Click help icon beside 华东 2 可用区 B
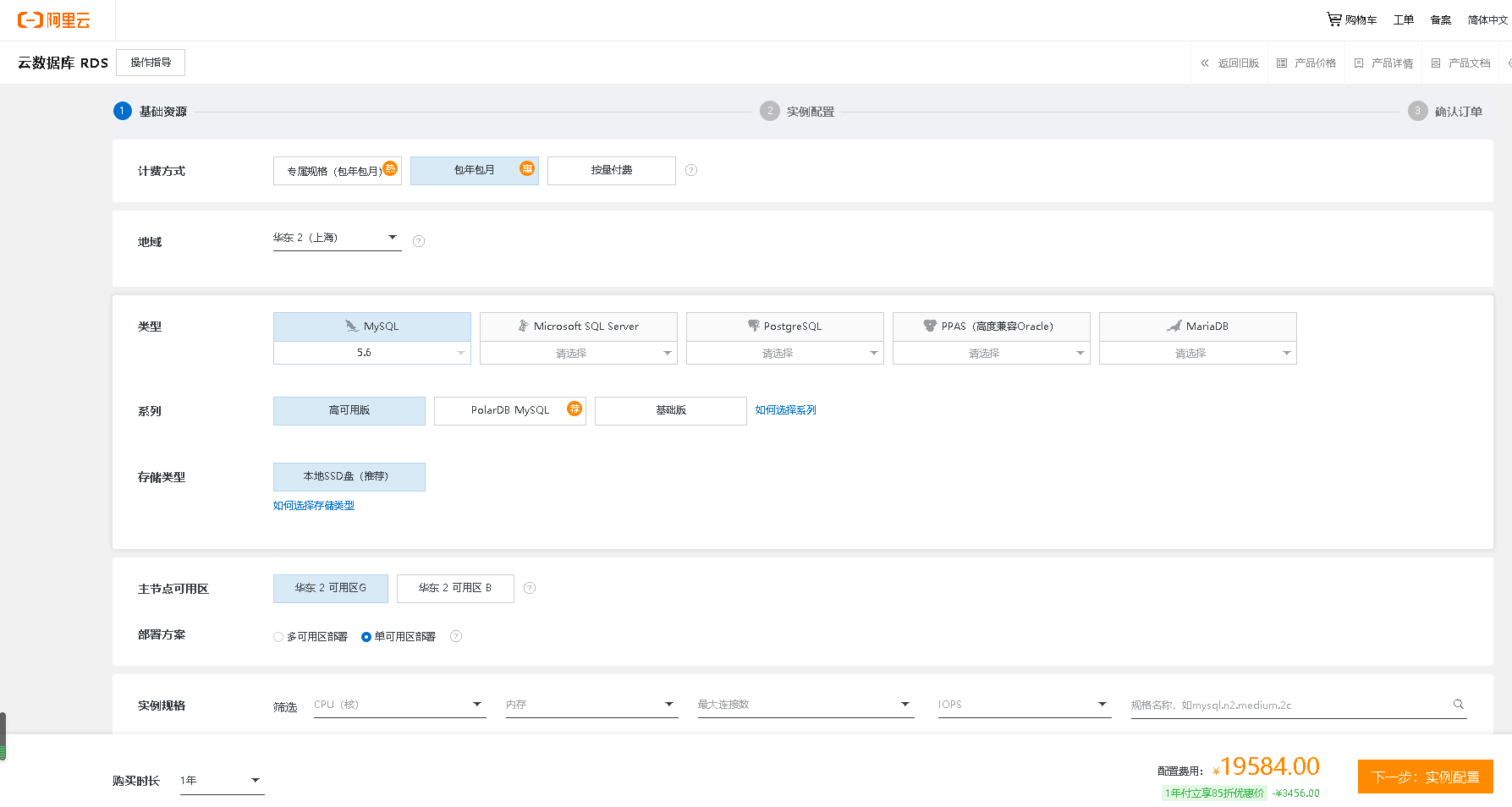 pos(530,588)
